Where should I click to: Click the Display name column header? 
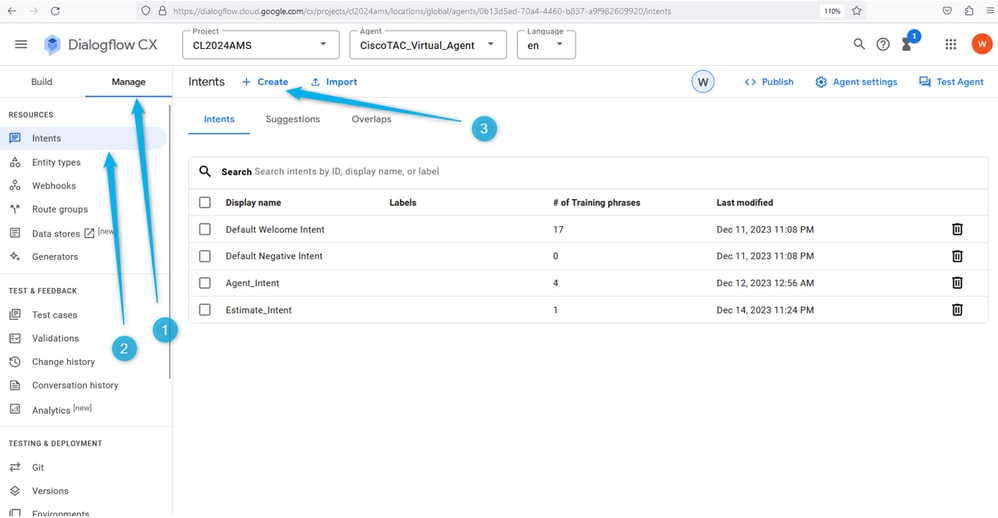(x=253, y=202)
